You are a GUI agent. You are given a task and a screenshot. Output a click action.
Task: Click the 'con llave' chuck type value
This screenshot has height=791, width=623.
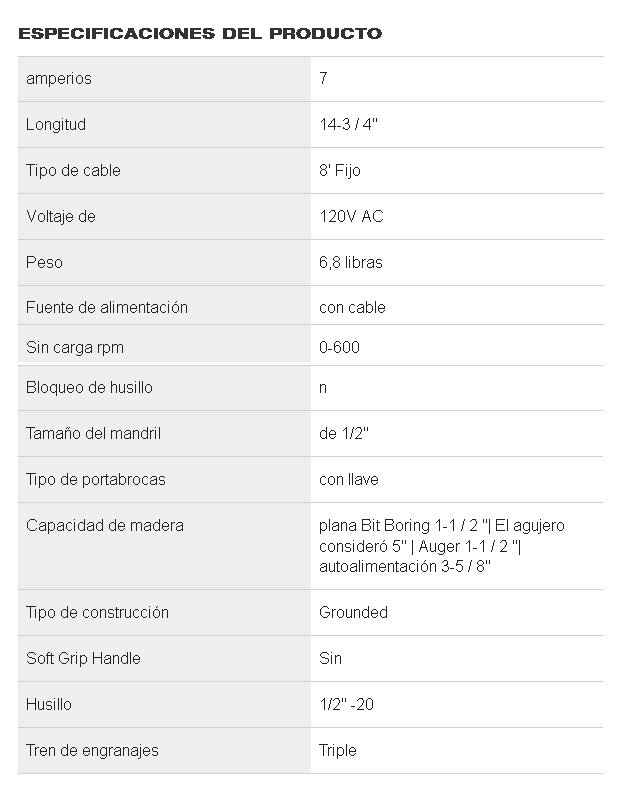click(x=349, y=480)
